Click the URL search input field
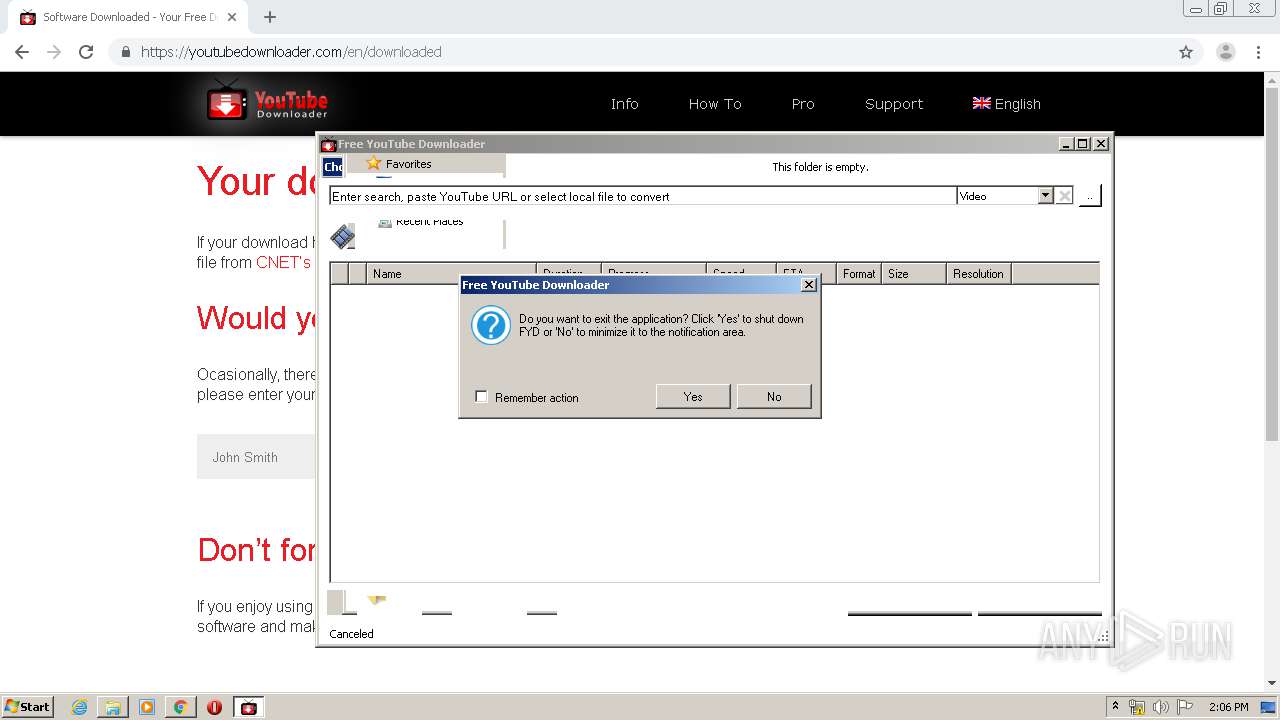Image resolution: width=1280 pixels, height=720 pixels. 643,196
